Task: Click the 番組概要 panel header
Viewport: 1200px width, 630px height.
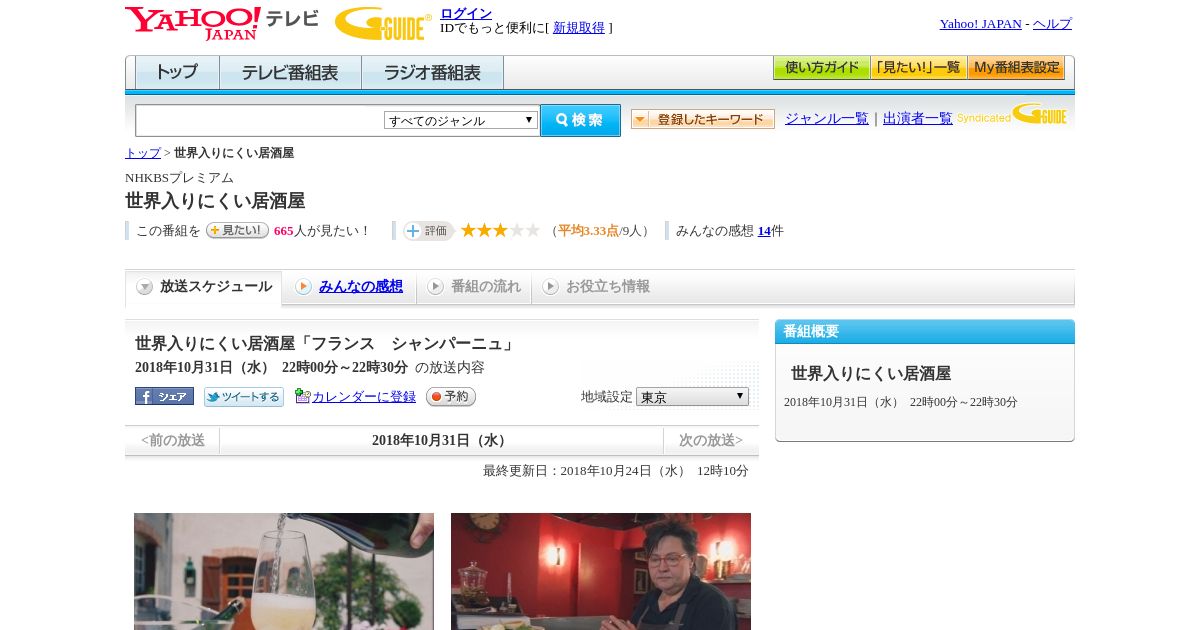Action: [x=925, y=332]
